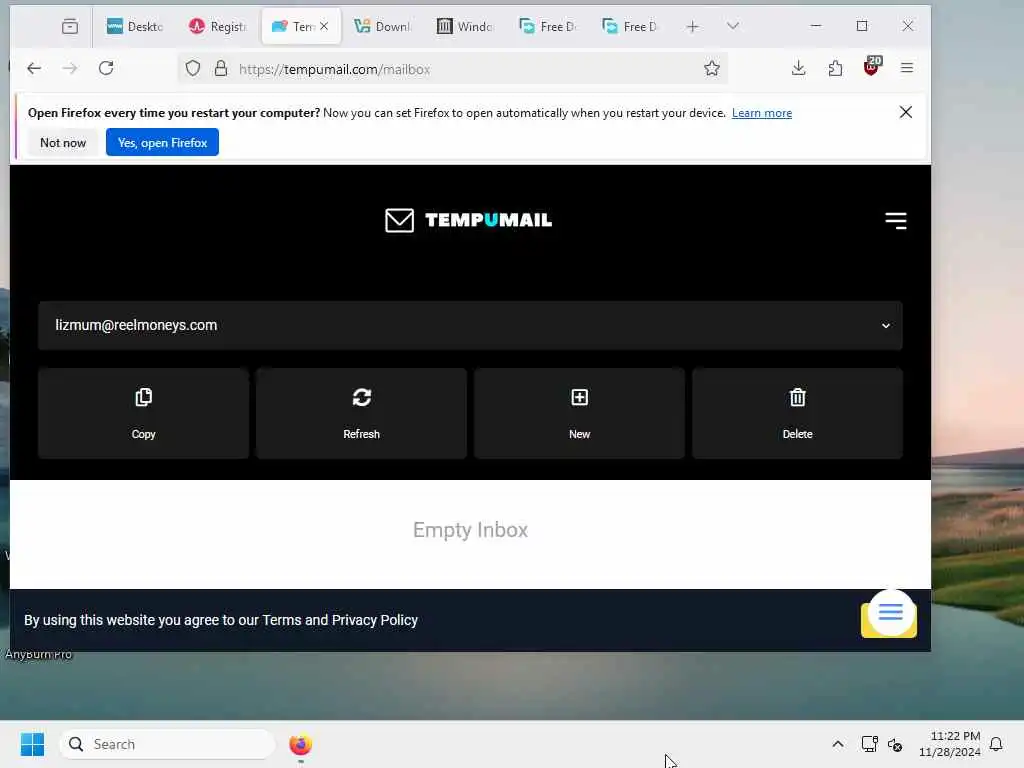Viewport: 1024px width, 768px height.
Task: Open muted volume tray icon
Action: pyautogui.click(x=895, y=744)
